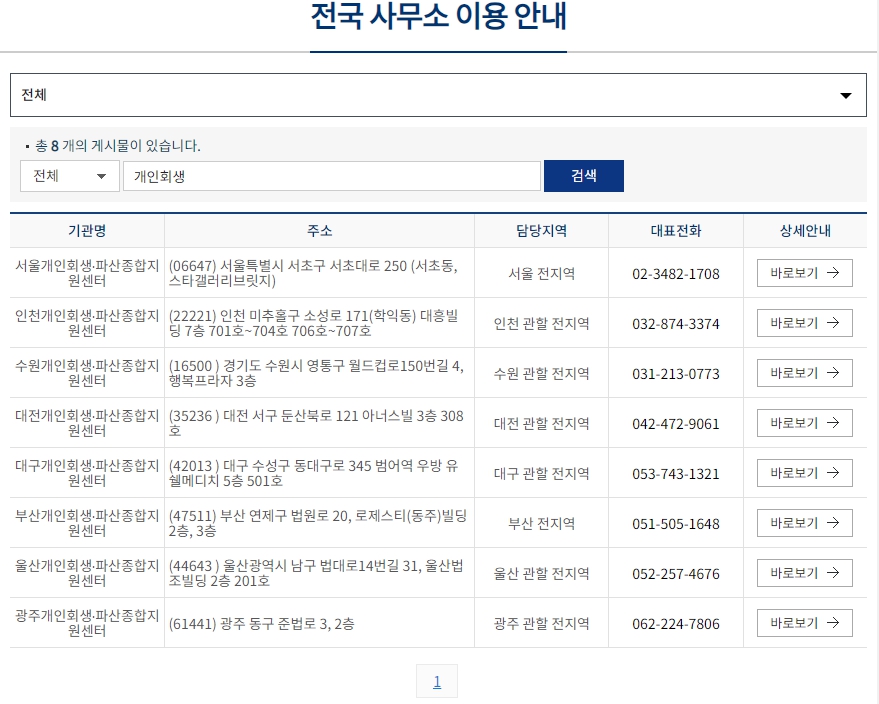Image resolution: width=879 pixels, height=704 pixels.
Task: Select page number 1 in pagination
Action: coord(437,681)
